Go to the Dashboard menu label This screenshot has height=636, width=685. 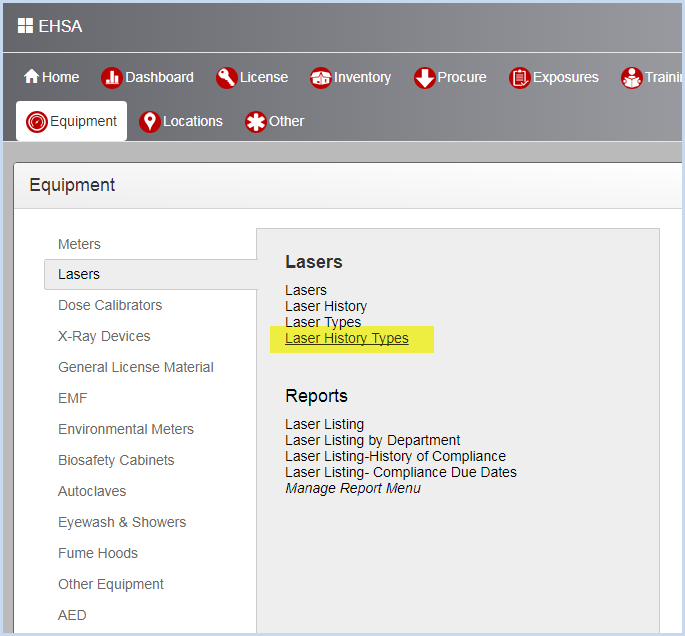(x=159, y=77)
